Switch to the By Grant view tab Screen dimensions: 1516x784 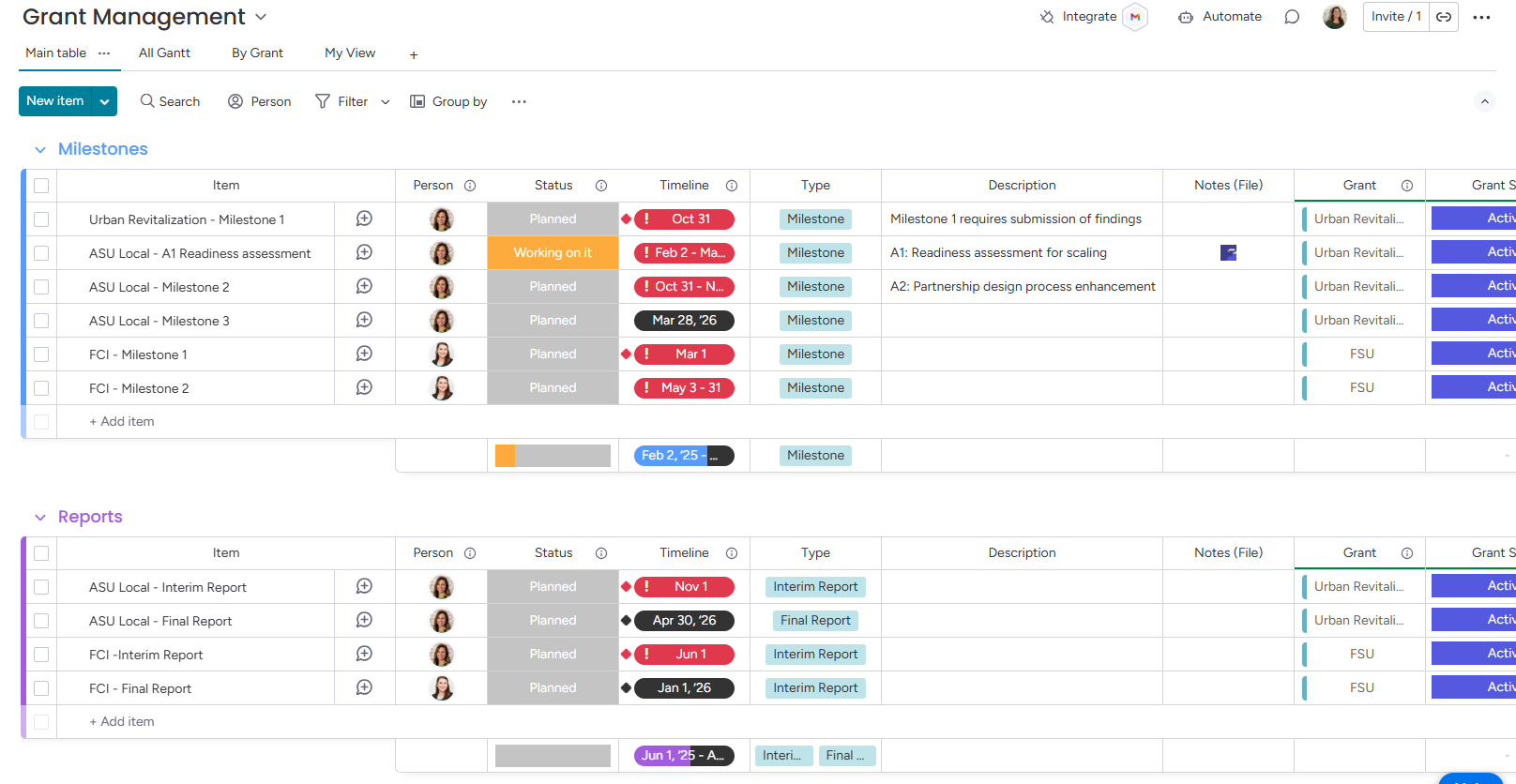point(257,53)
